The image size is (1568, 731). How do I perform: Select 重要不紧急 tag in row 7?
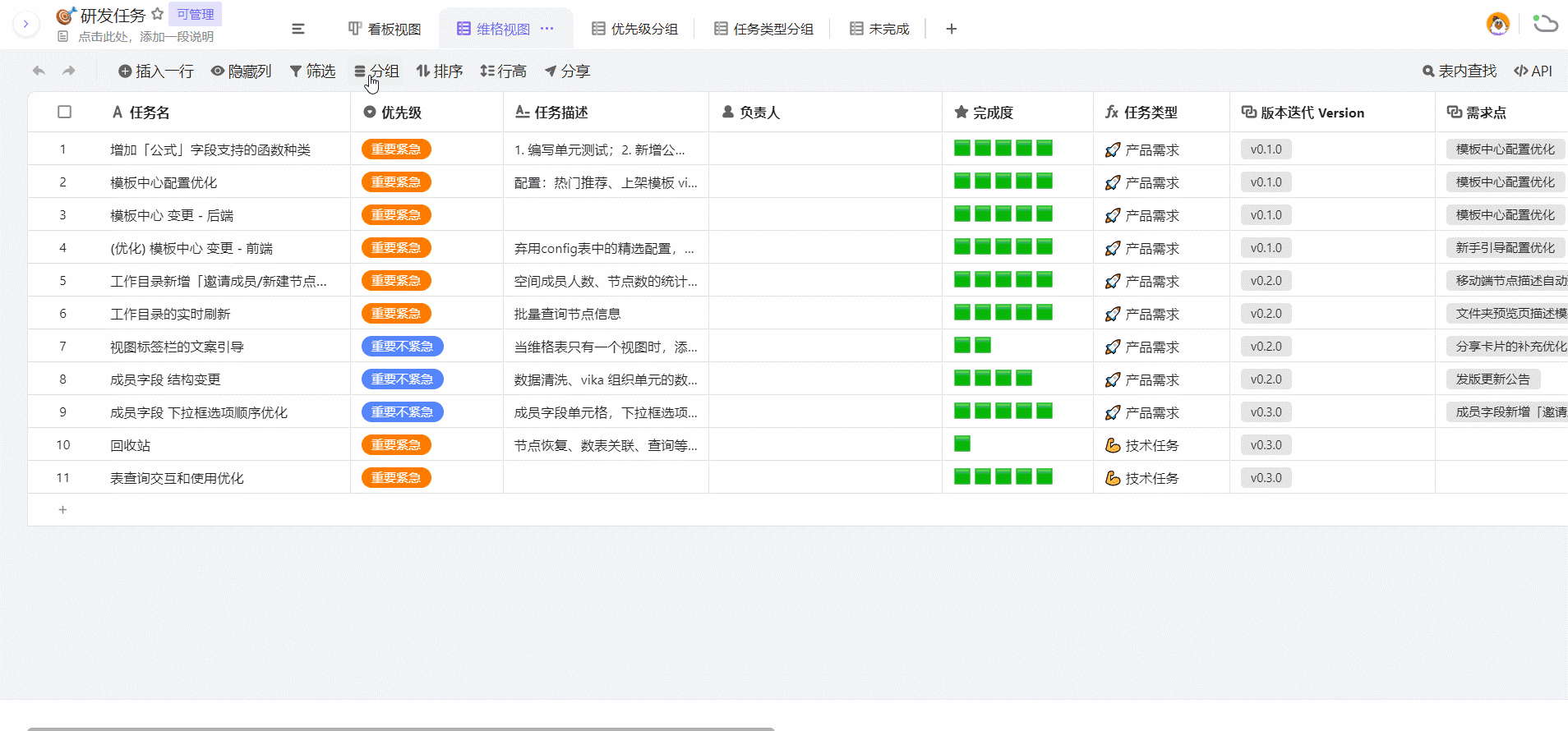[x=403, y=346]
